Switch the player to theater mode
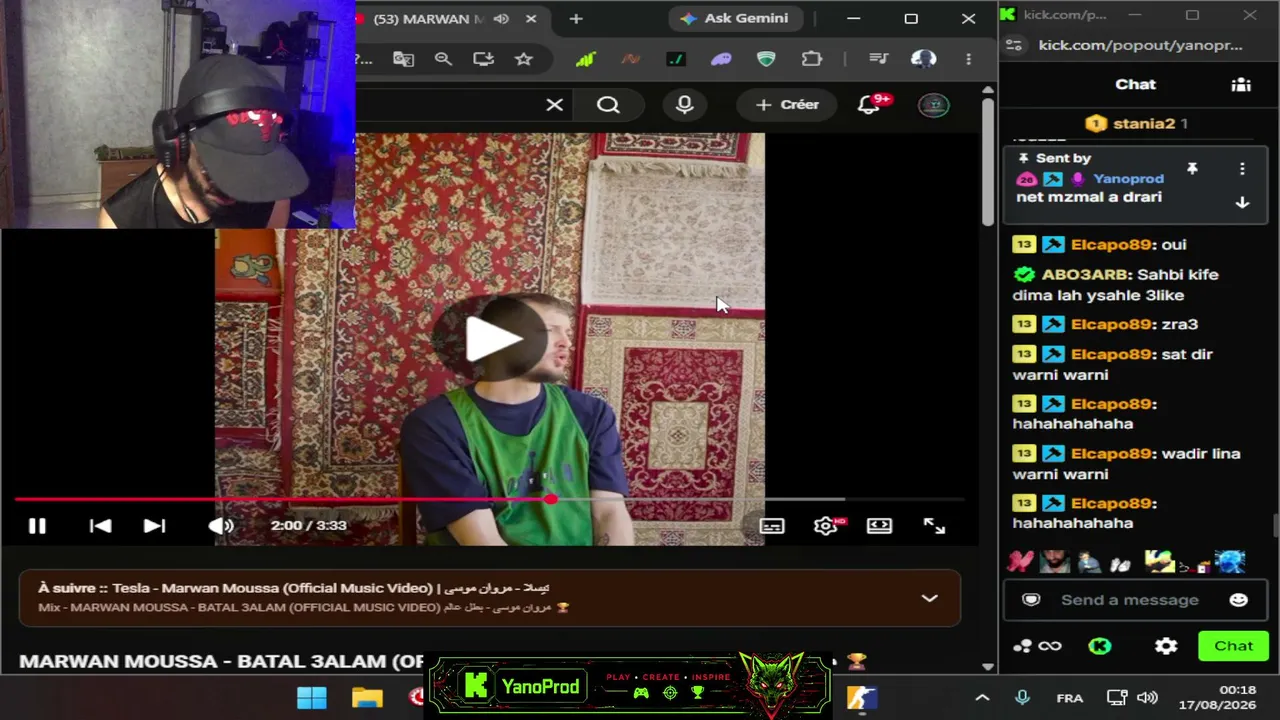Viewport: 1280px width, 720px height. coord(879,526)
